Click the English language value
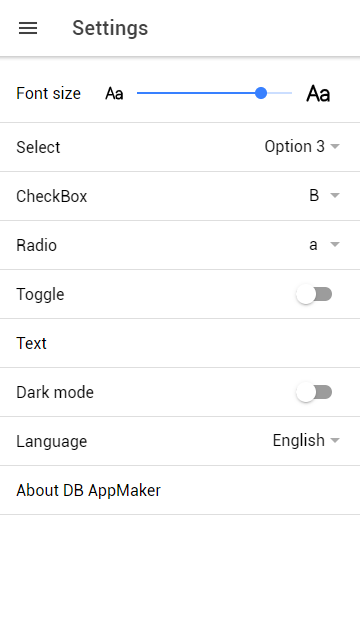The width and height of the screenshot is (360, 640). 299,440
